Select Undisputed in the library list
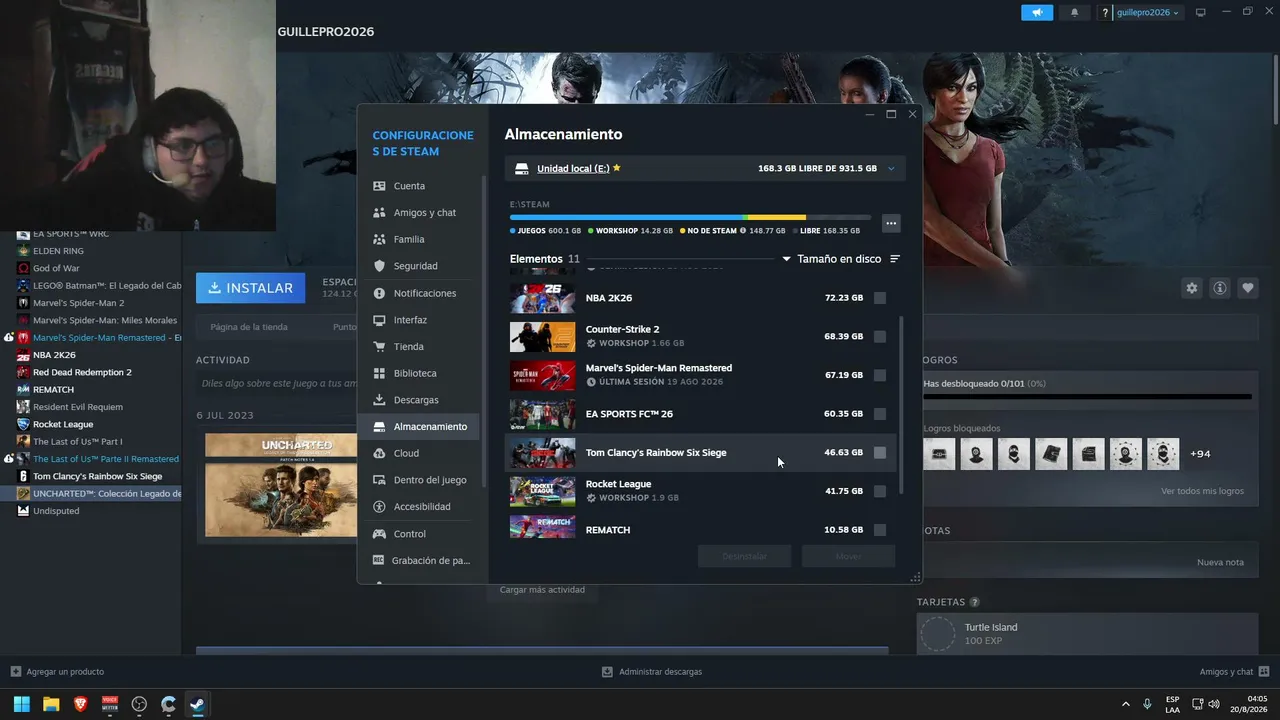Viewport: 1280px width, 720px height. click(56, 511)
